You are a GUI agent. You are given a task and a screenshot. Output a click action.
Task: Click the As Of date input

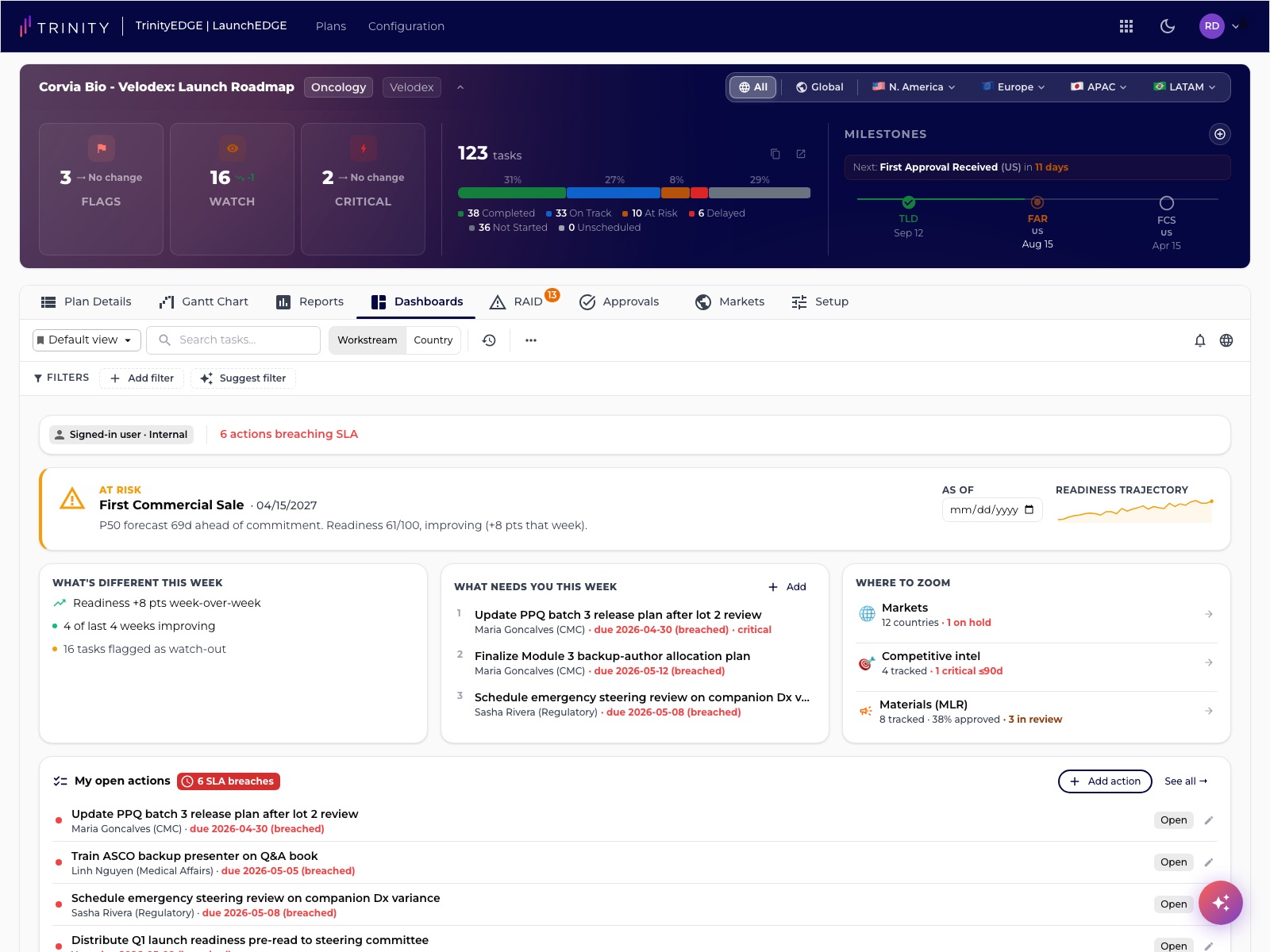992,510
